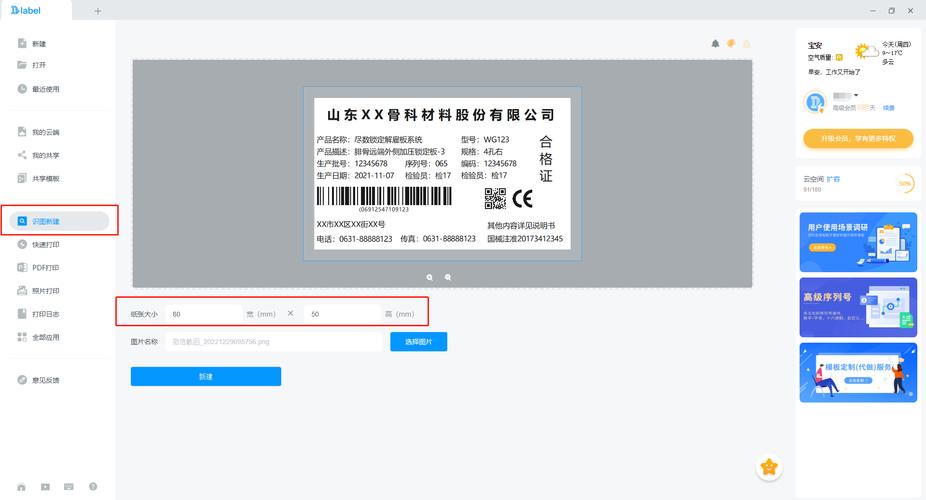Click the blue 新建 create button

(206, 376)
